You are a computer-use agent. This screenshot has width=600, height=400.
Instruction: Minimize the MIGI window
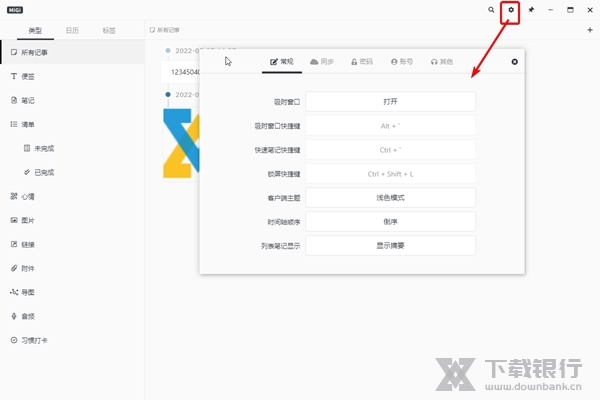pyautogui.click(x=550, y=10)
